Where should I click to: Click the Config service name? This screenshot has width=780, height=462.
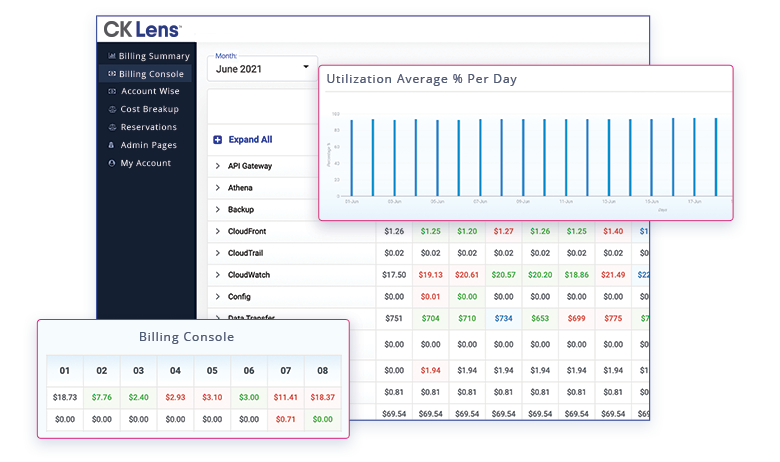tap(239, 296)
